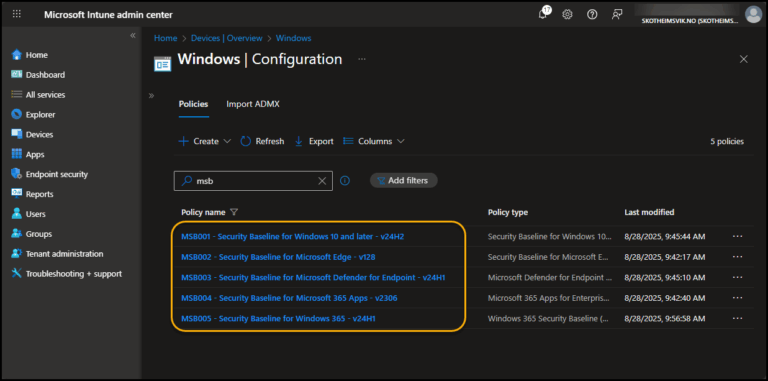The image size is (768, 381).
Task: Click Devices | Overview breadcrumb link
Action: 227,38
